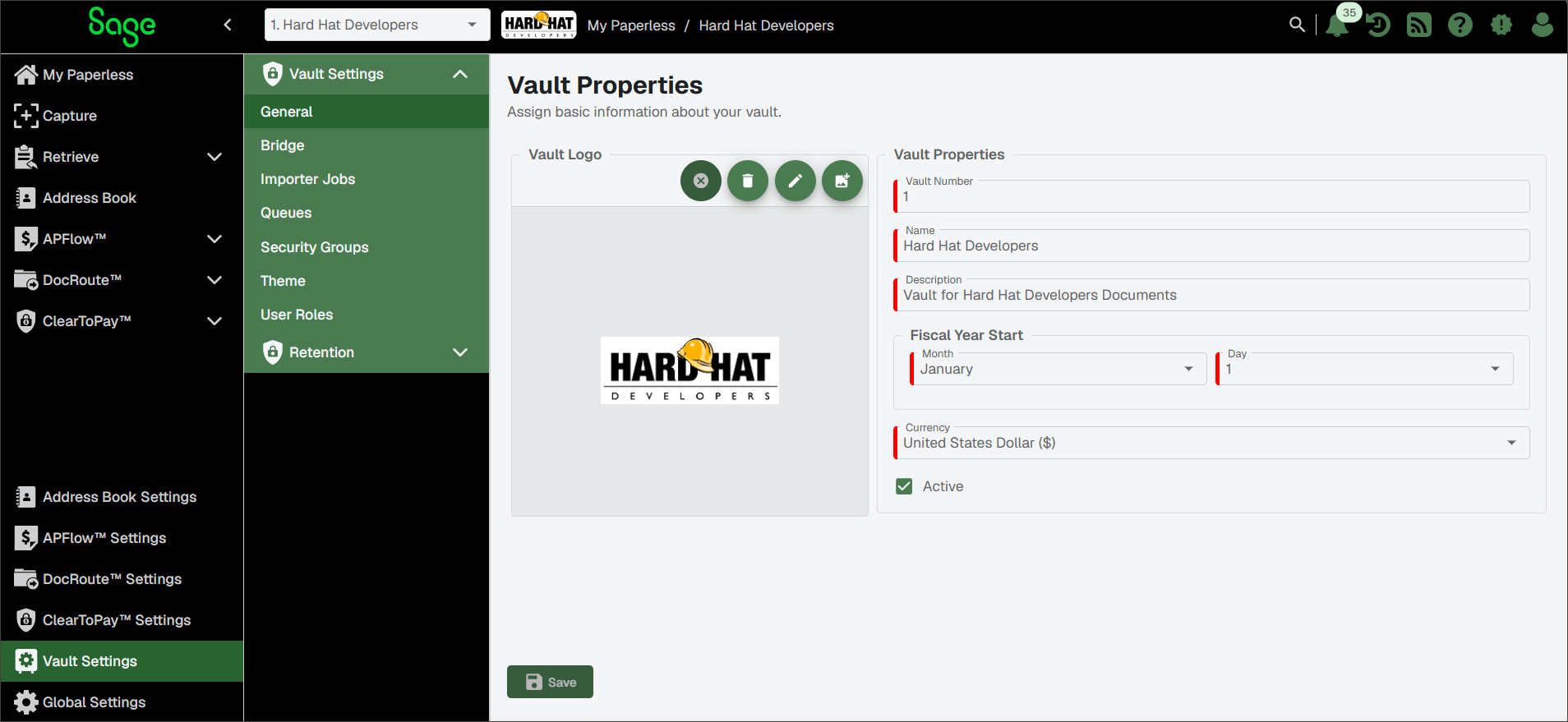This screenshot has width=1568, height=722.
Task: Click the Description field
Action: [1211, 295]
